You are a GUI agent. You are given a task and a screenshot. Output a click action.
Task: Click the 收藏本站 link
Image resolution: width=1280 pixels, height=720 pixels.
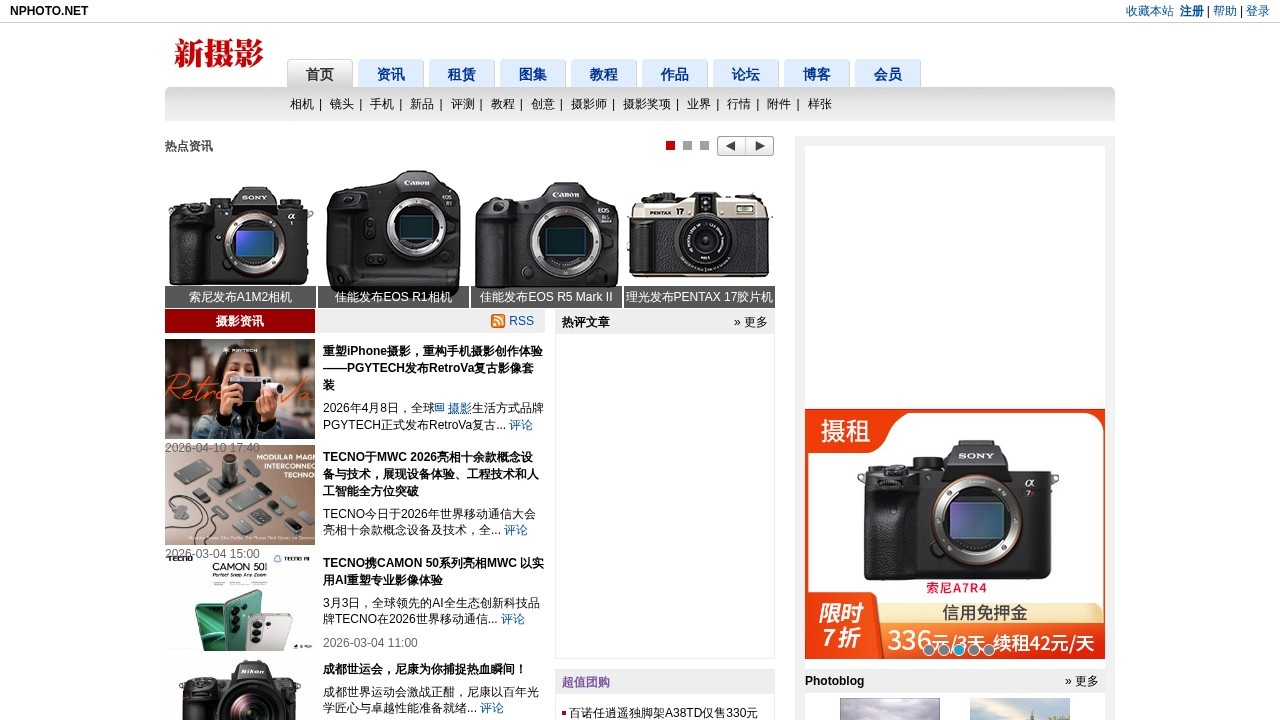click(1150, 11)
